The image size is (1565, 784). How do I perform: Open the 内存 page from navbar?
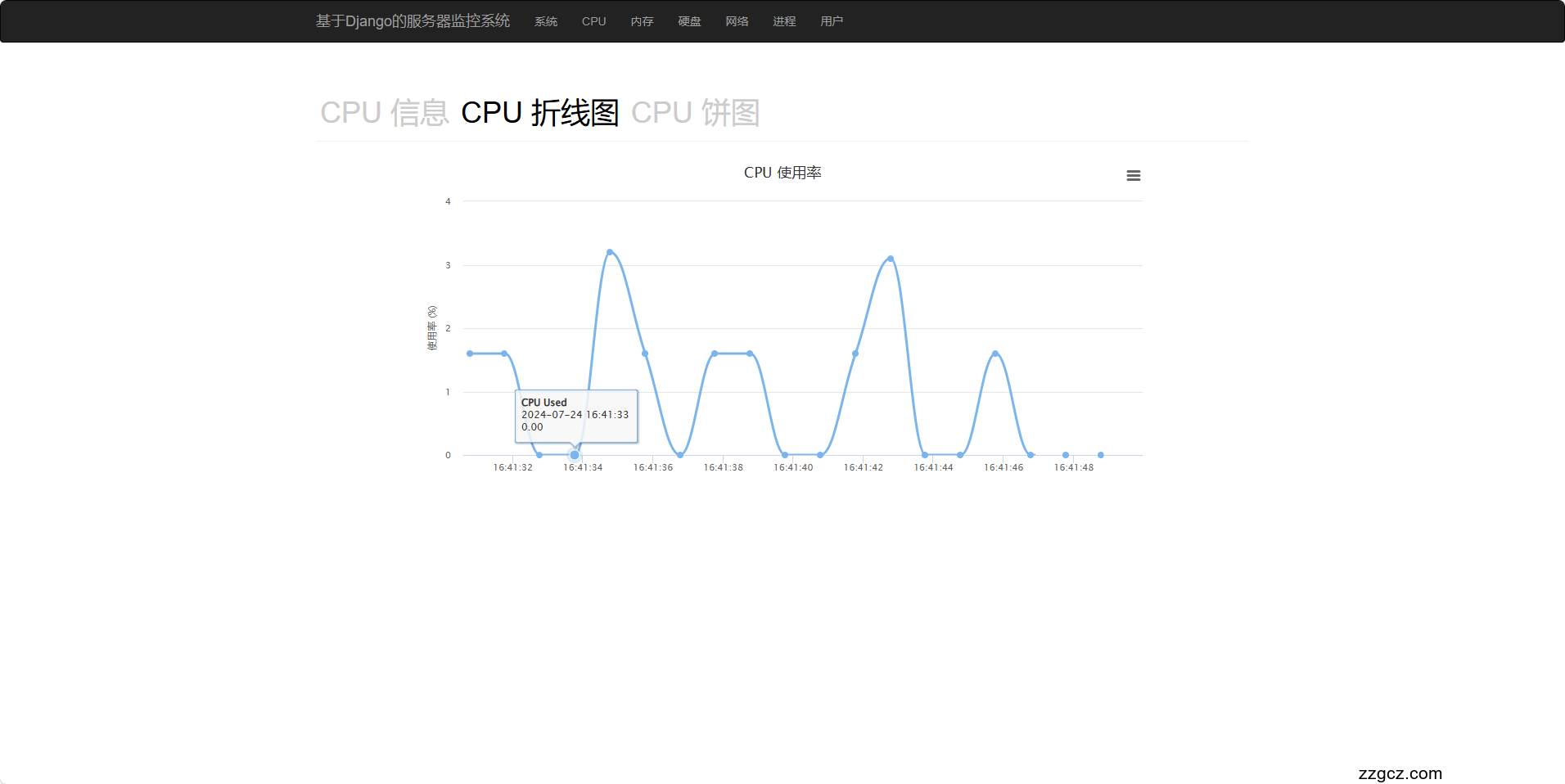(x=642, y=21)
